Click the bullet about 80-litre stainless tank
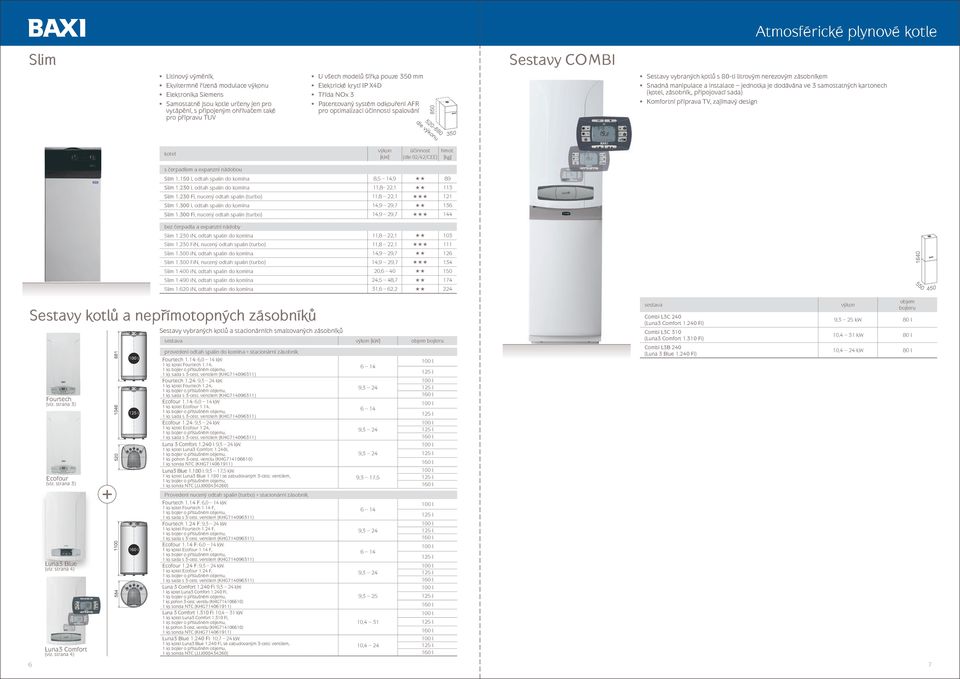This screenshot has width=960, height=679. [x=737, y=77]
